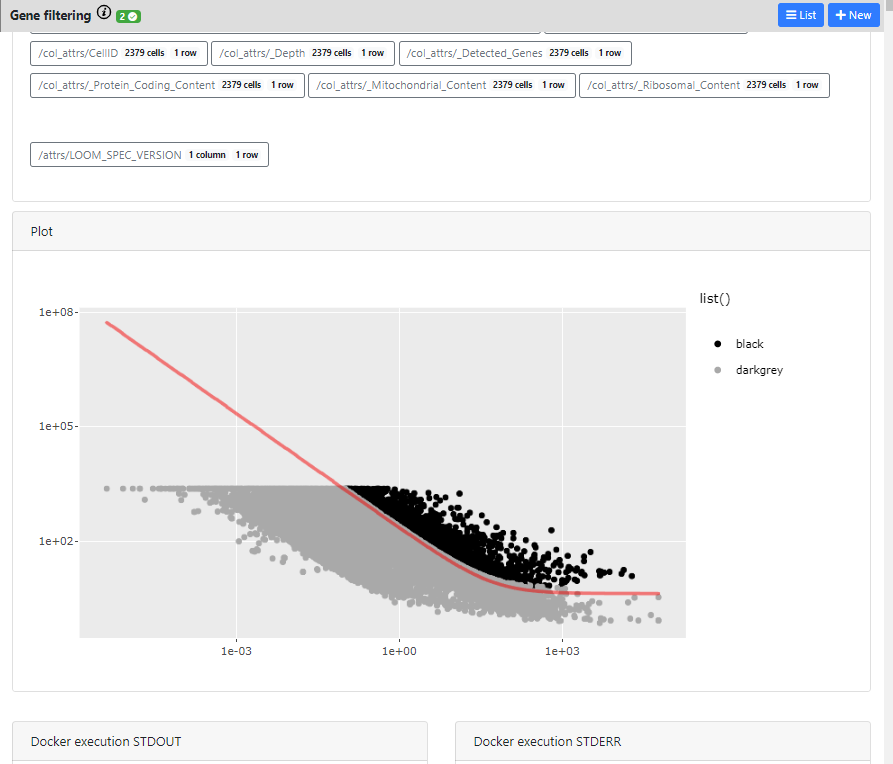
Task: Open the List view
Action: (x=800, y=15)
